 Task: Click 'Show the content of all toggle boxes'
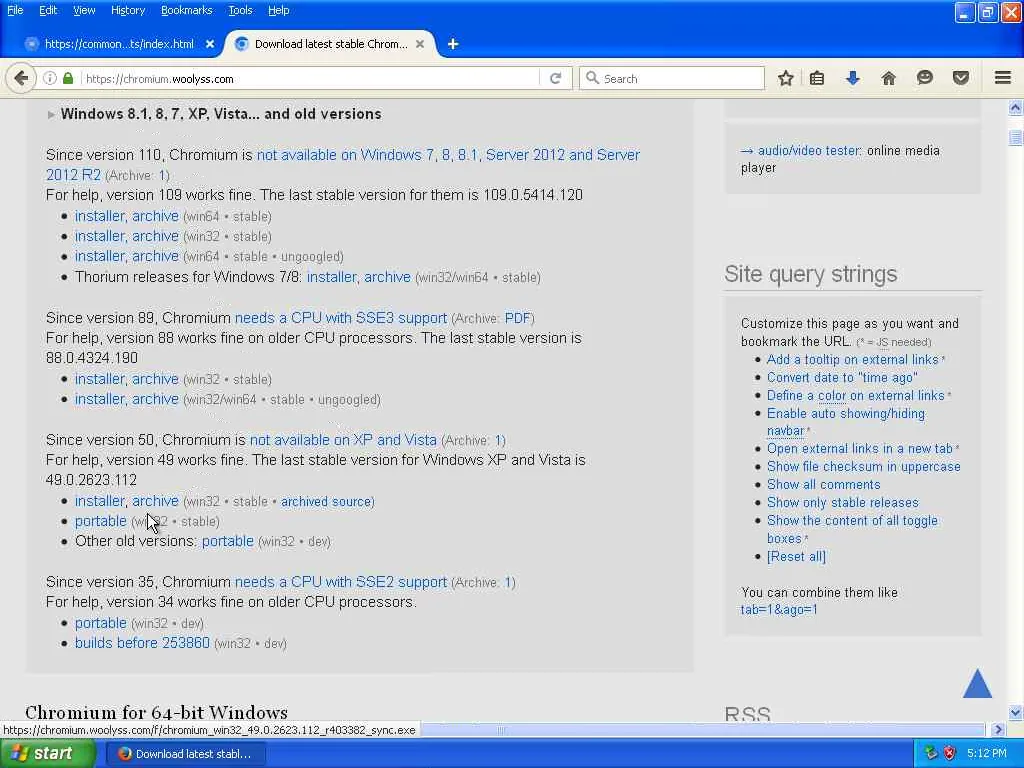(852, 530)
